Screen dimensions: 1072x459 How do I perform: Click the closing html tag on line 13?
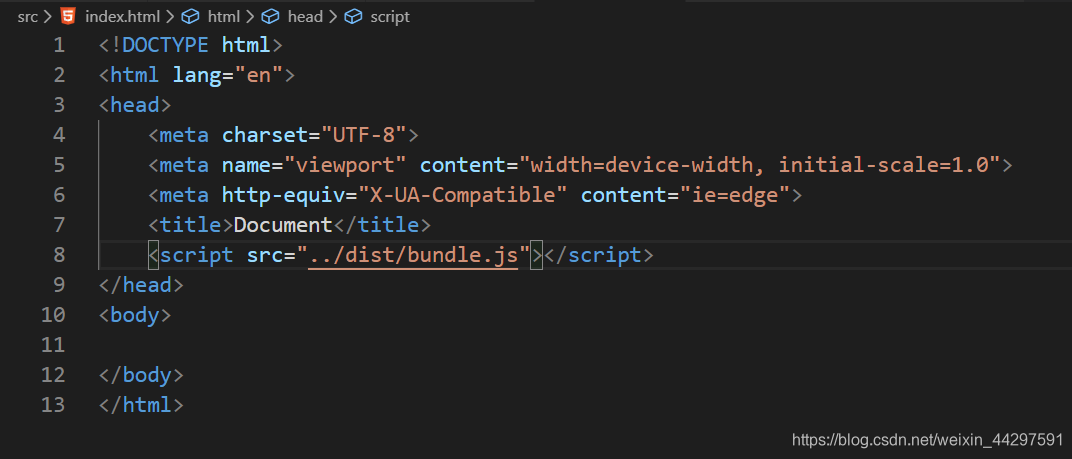point(141,405)
